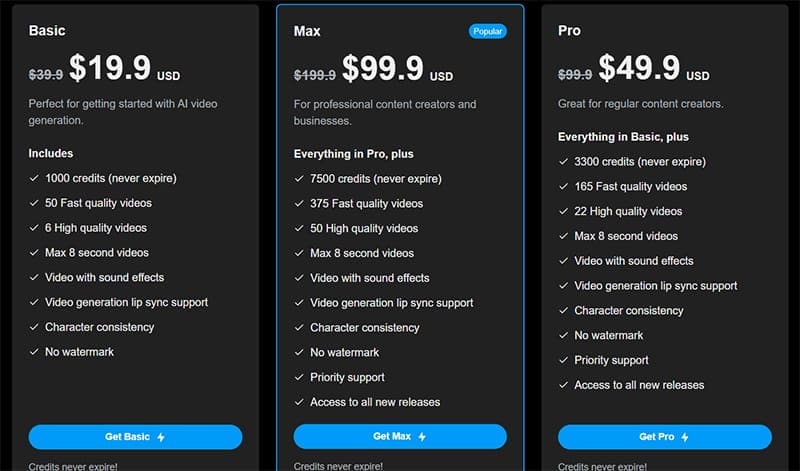Image resolution: width=800 pixels, height=471 pixels.
Task: Click the lightning bolt icon on Get Basic
Action: (x=161, y=437)
